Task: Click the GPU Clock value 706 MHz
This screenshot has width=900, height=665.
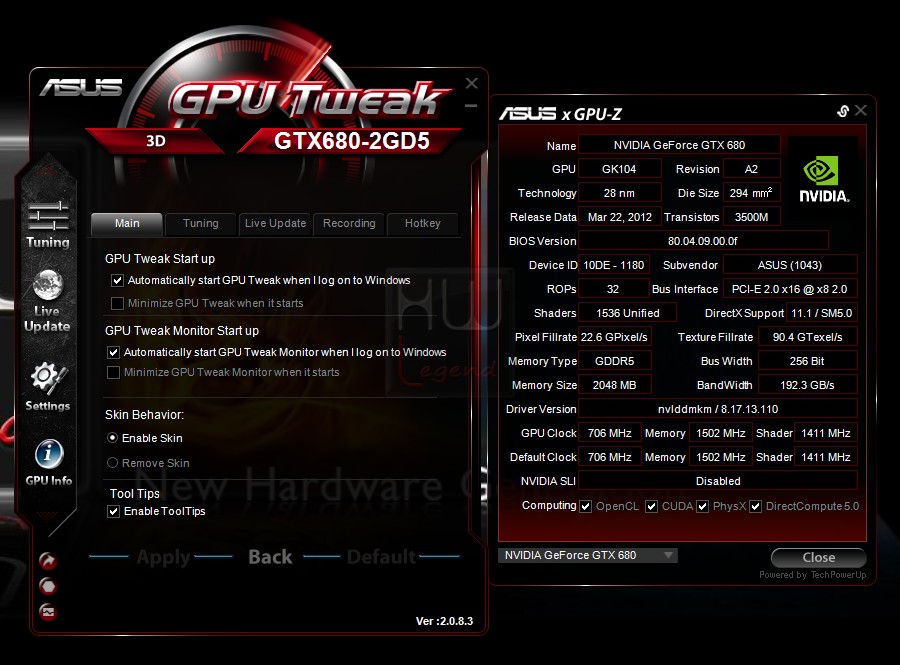Action: click(610, 433)
